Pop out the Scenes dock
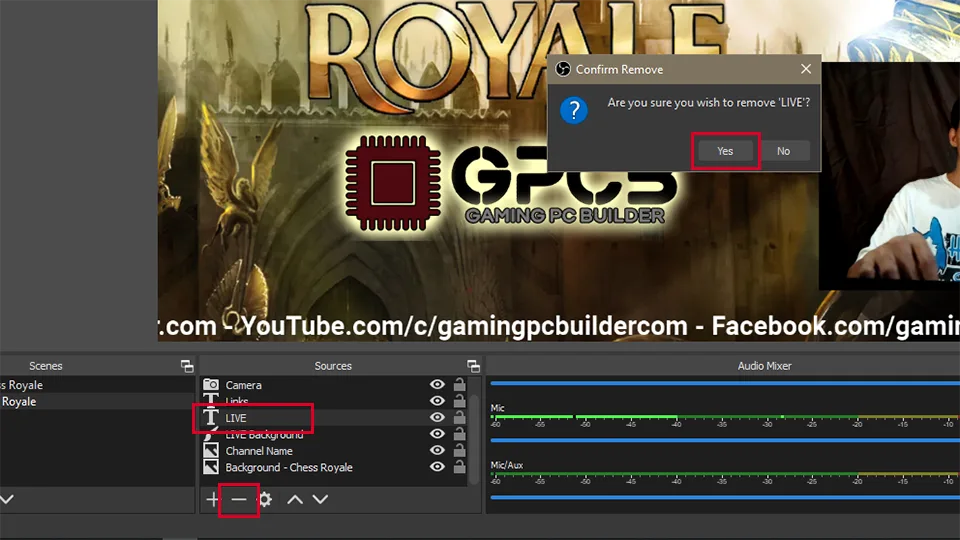Image resolution: width=960 pixels, height=540 pixels. point(187,366)
